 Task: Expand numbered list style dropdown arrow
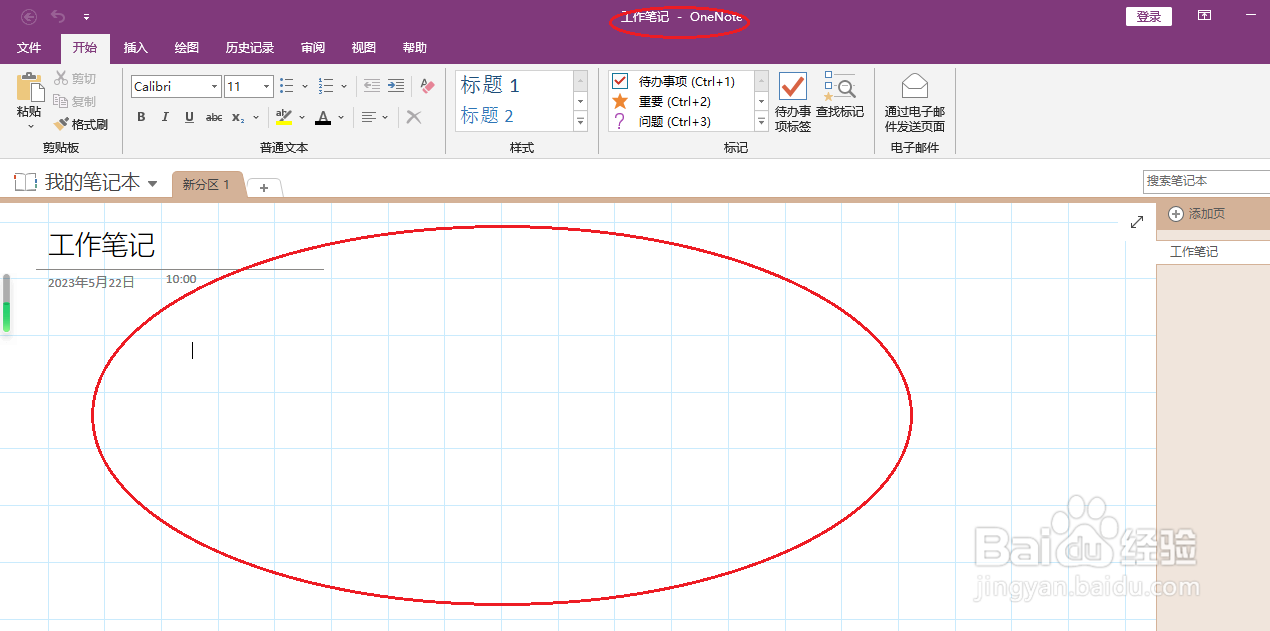344,86
